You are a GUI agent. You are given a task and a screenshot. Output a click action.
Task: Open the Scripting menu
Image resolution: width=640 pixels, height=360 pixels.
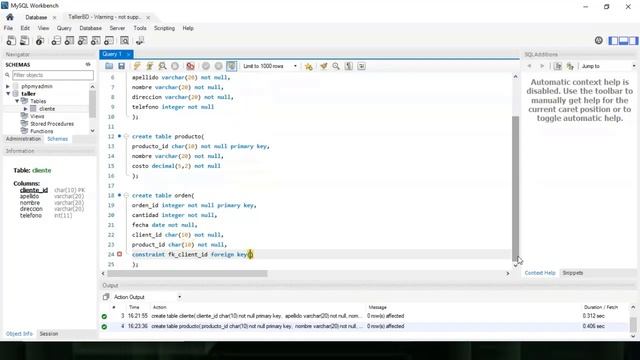pyautogui.click(x=164, y=28)
